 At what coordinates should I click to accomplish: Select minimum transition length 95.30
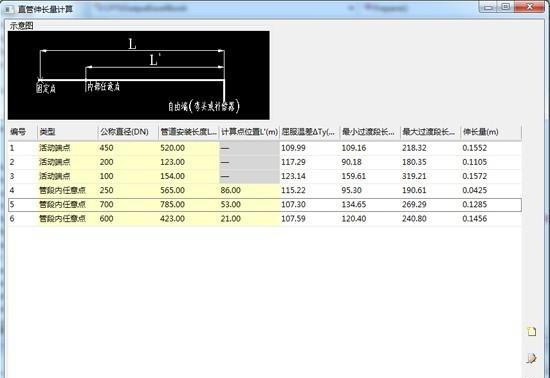click(x=352, y=190)
